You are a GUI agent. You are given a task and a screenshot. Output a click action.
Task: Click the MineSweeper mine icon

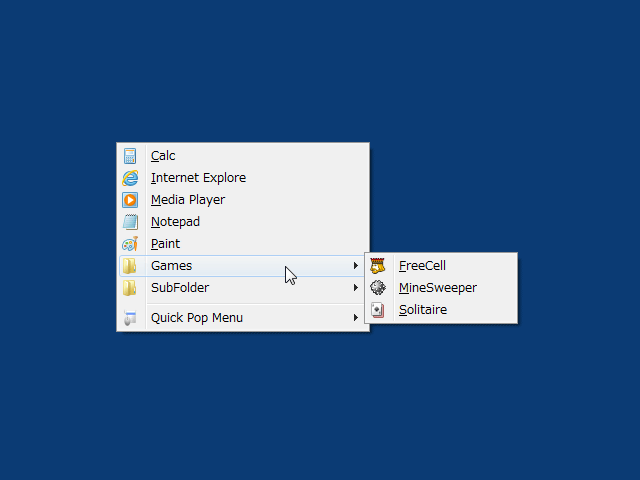pyautogui.click(x=378, y=288)
